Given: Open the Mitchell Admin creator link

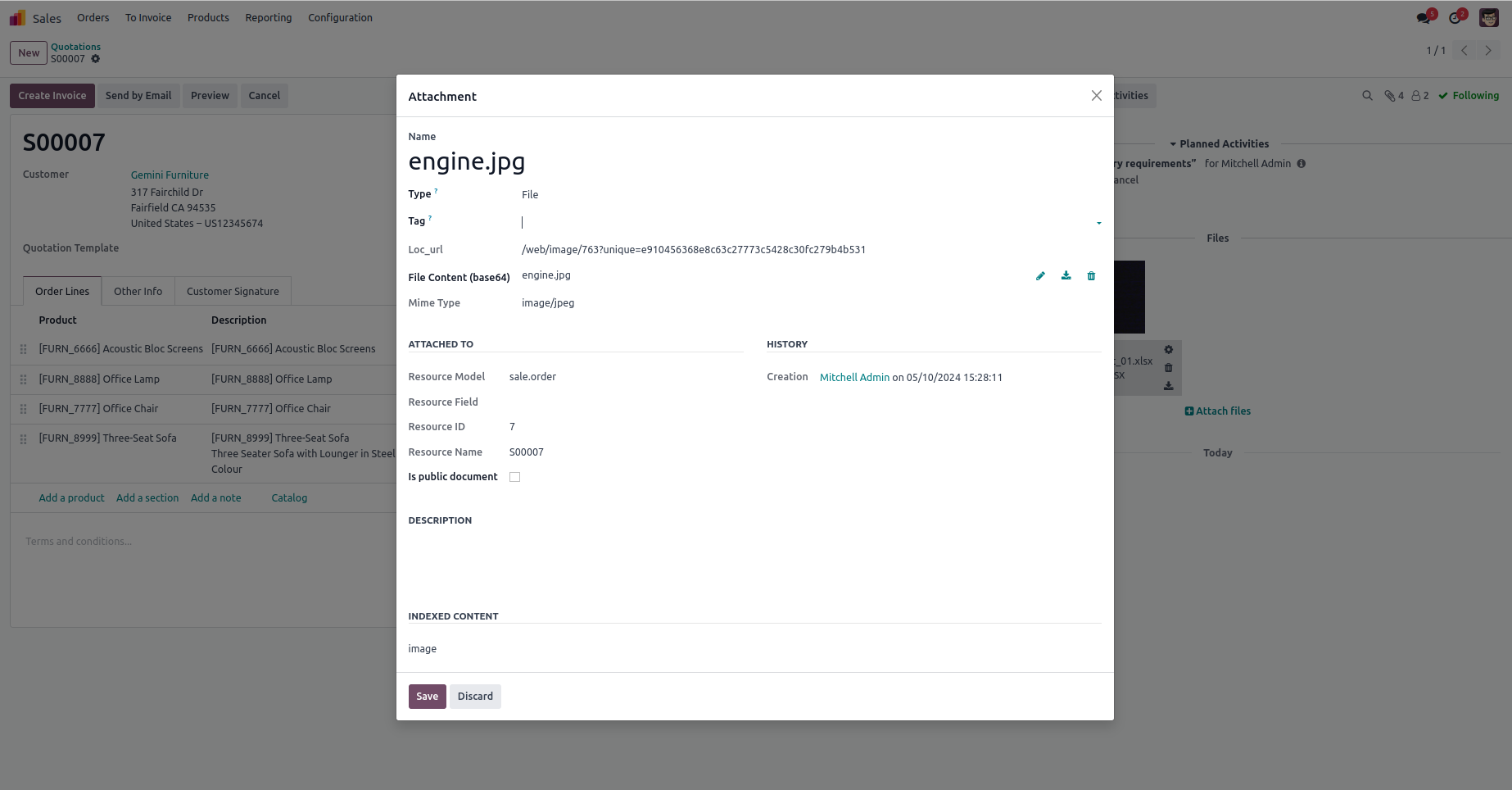Looking at the screenshot, I should [854, 378].
